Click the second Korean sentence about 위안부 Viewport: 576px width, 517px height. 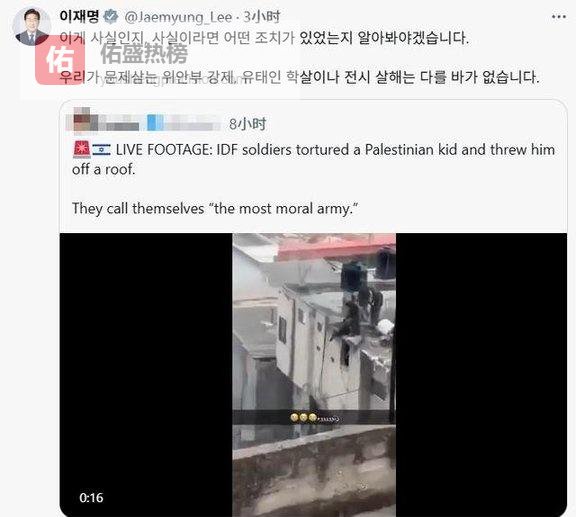pos(299,77)
